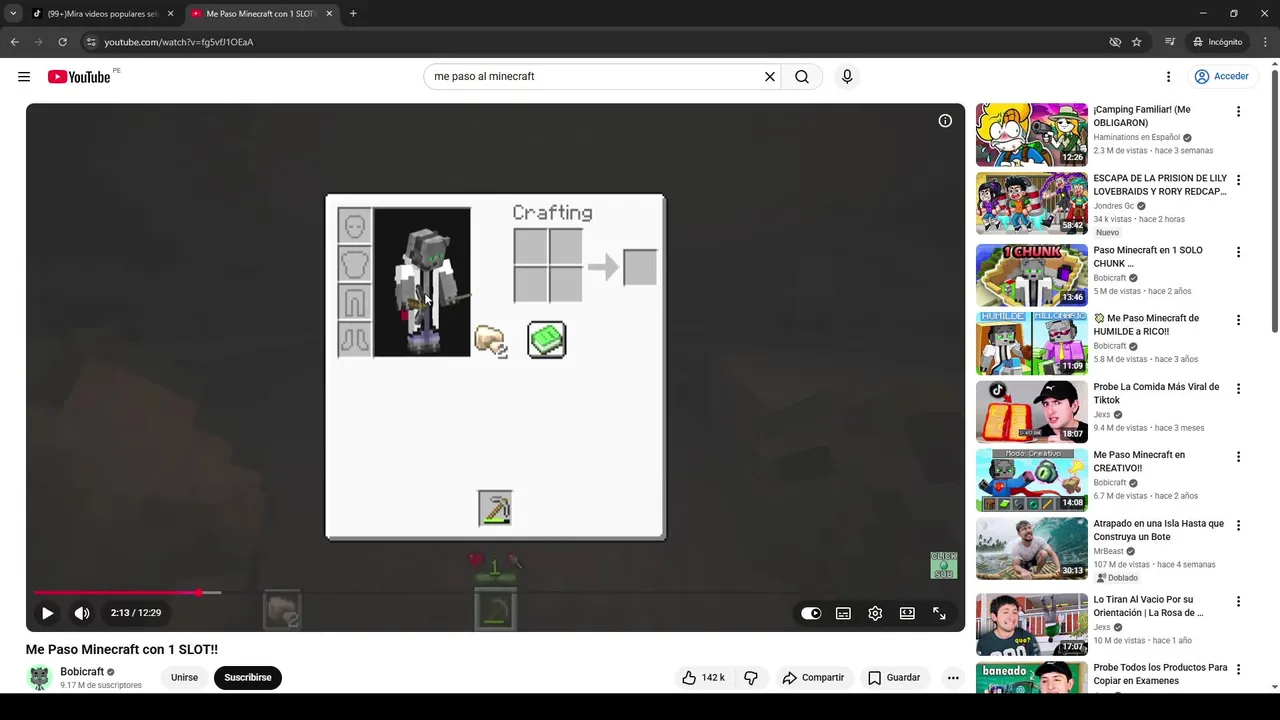Open options for HUMILDE a RICO video
The height and width of the screenshot is (720, 1280).
pos(1238,320)
